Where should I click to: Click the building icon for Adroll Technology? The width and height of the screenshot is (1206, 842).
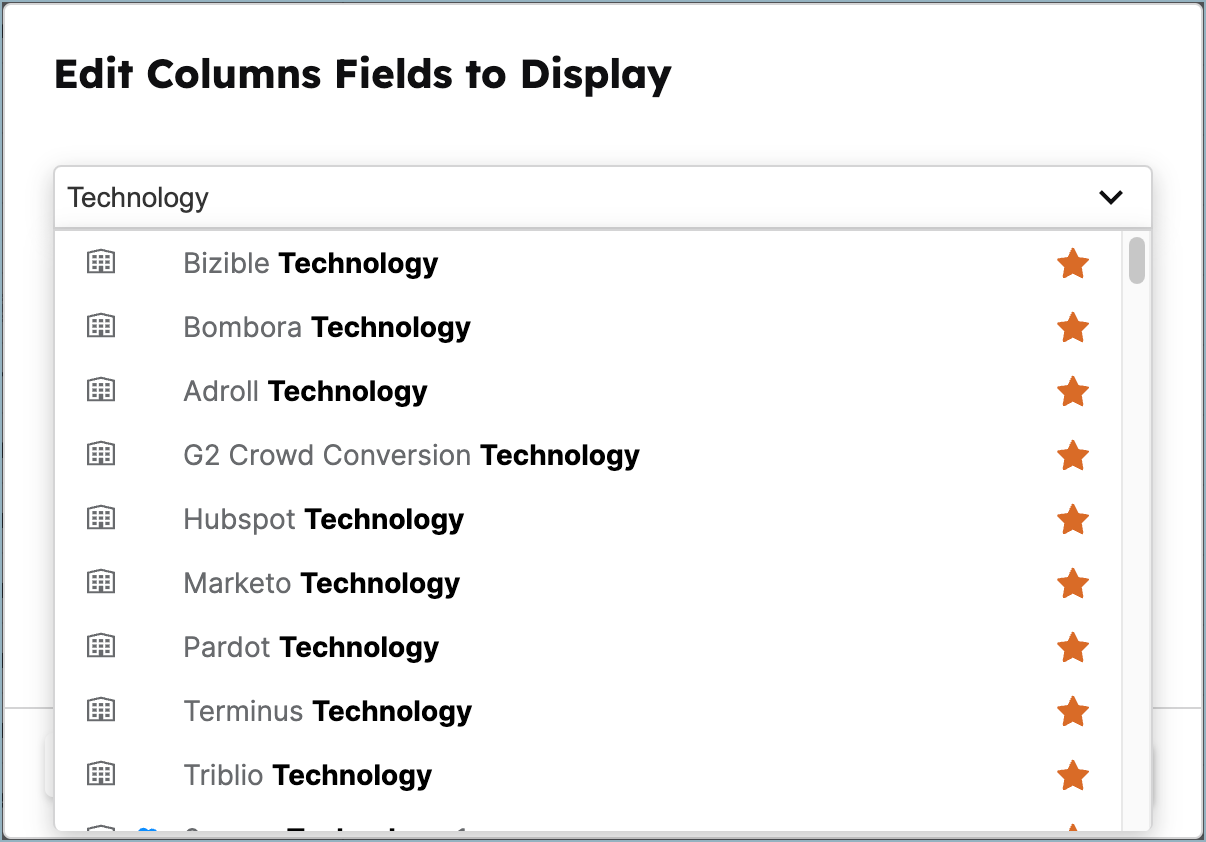(100, 390)
